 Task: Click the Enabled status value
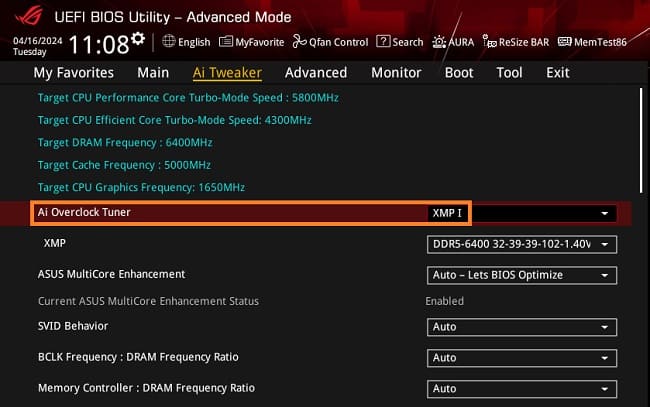click(x=444, y=301)
